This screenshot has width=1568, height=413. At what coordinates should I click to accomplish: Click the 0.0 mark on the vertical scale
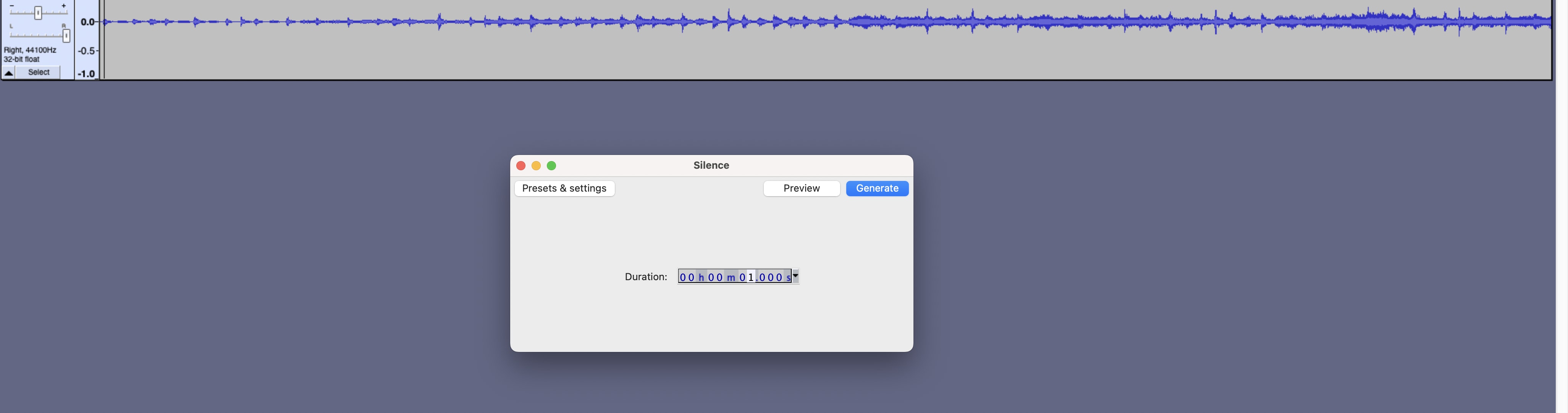(x=88, y=22)
